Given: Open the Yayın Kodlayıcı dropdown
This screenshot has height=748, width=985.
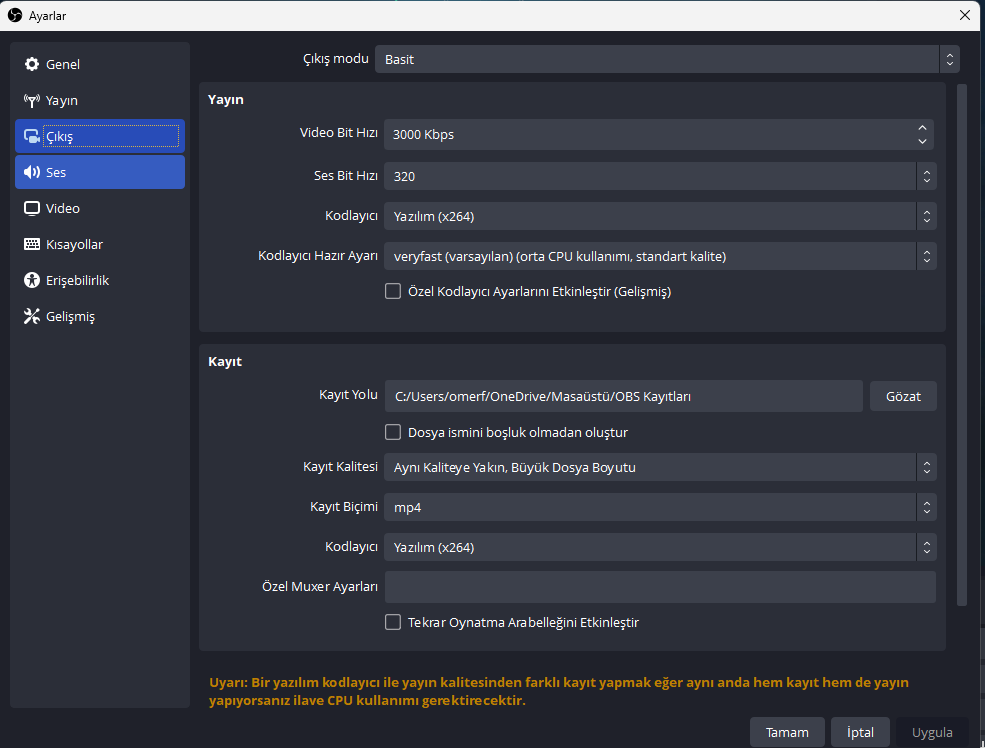Looking at the screenshot, I should click(660, 216).
